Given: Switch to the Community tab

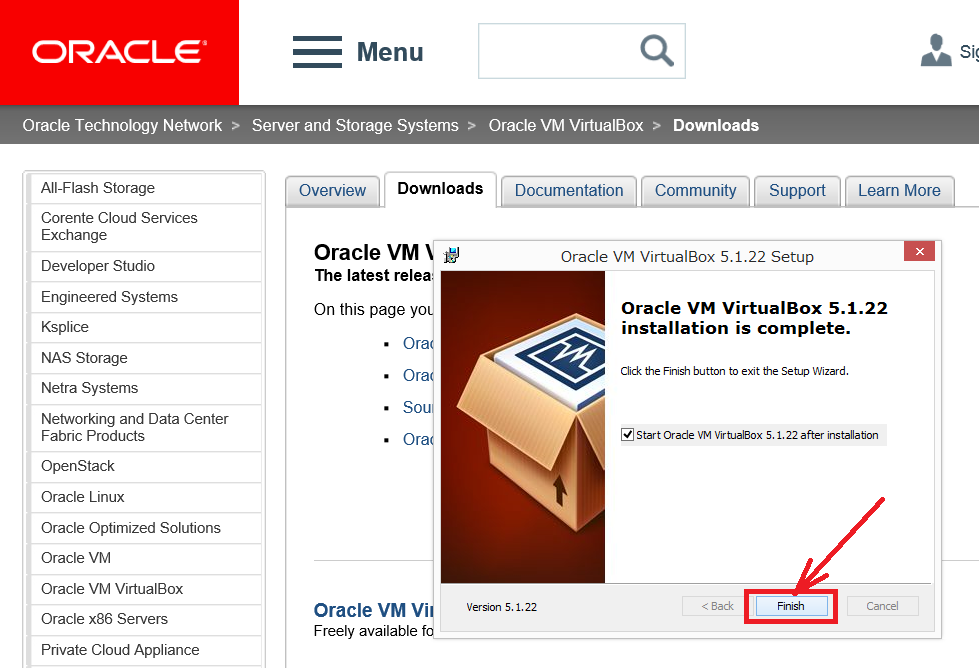Looking at the screenshot, I should 696,190.
